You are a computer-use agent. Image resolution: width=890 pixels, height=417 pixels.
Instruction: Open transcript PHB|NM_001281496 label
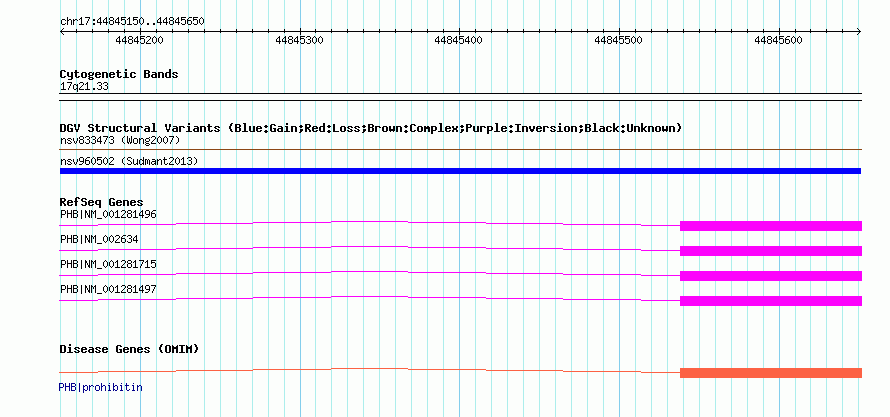(x=108, y=214)
